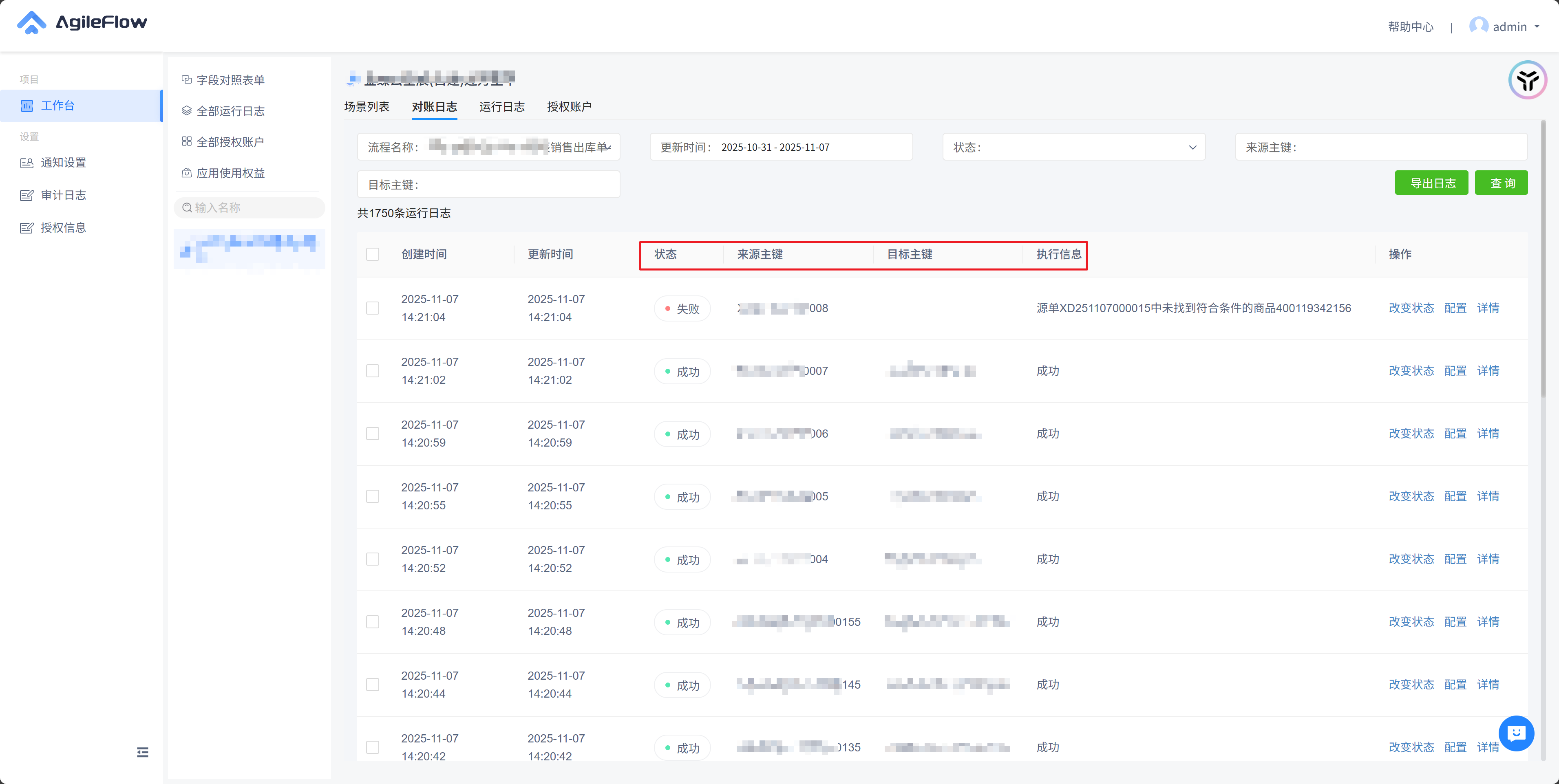Click the 全部运行日志 layers icon
This screenshot has width=1559, height=784.
point(186,111)
